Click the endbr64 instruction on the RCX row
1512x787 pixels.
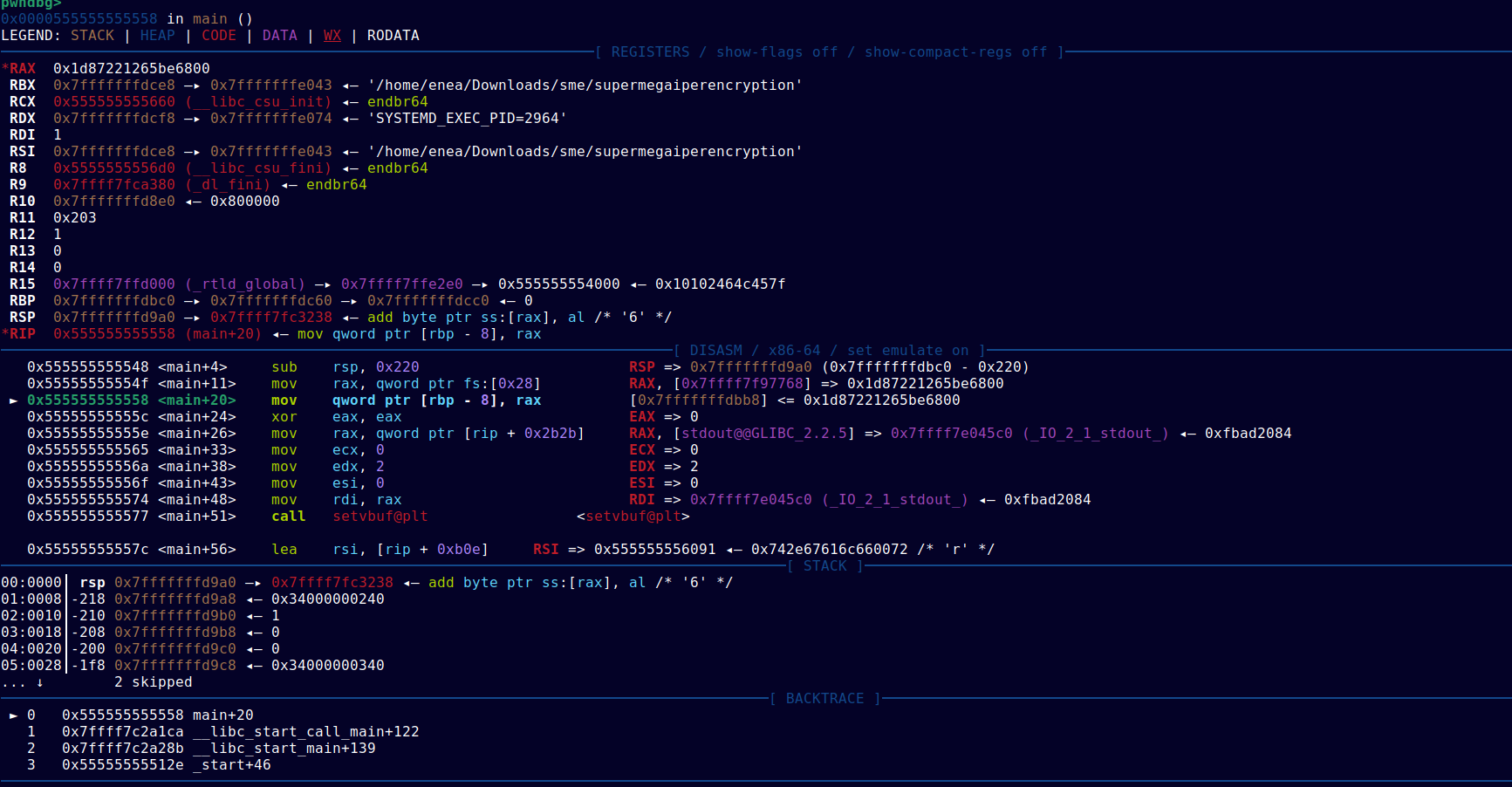(398, 101)
